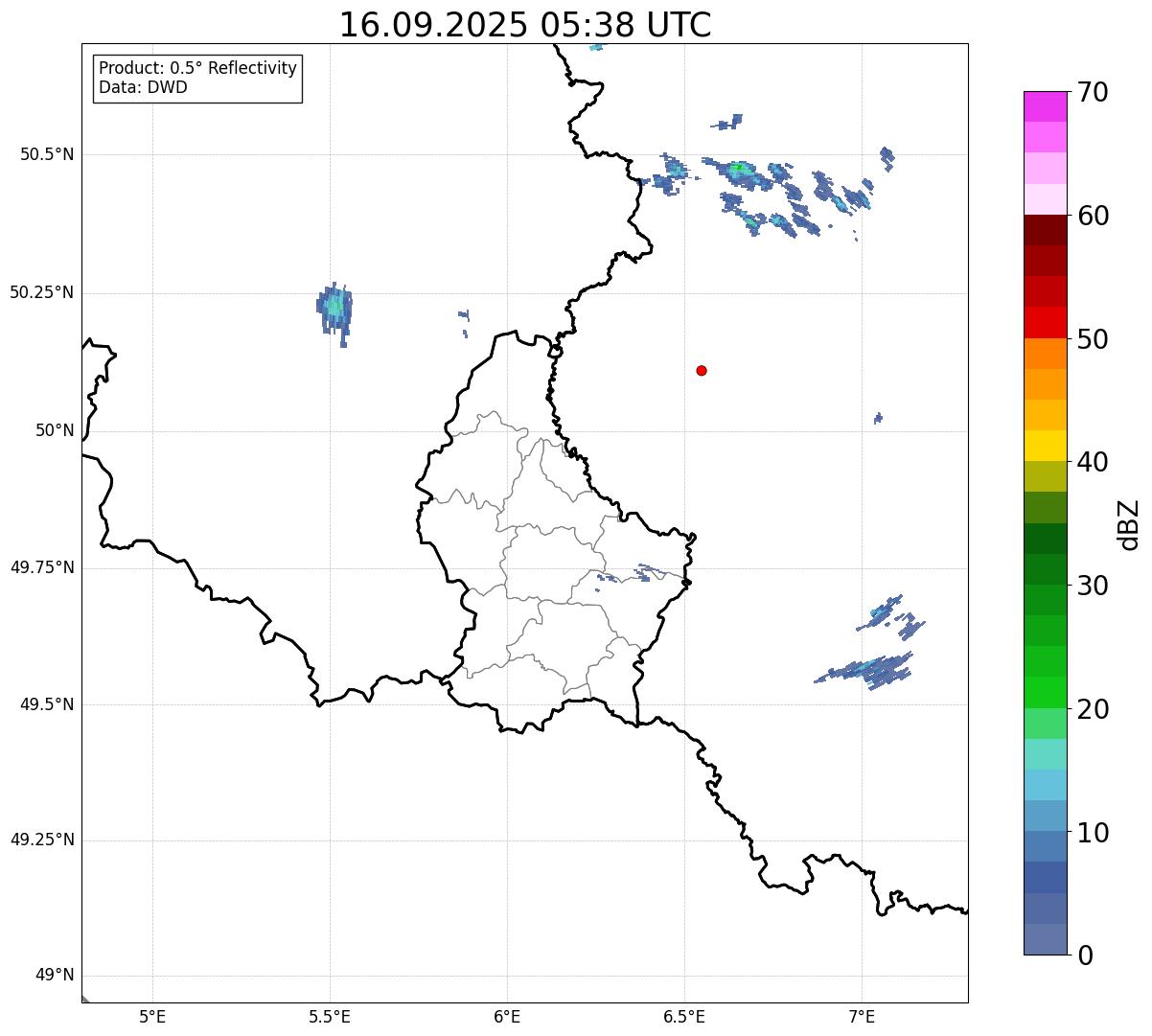Click the yellow colorbar swatch near 40

click(1046, 446)
